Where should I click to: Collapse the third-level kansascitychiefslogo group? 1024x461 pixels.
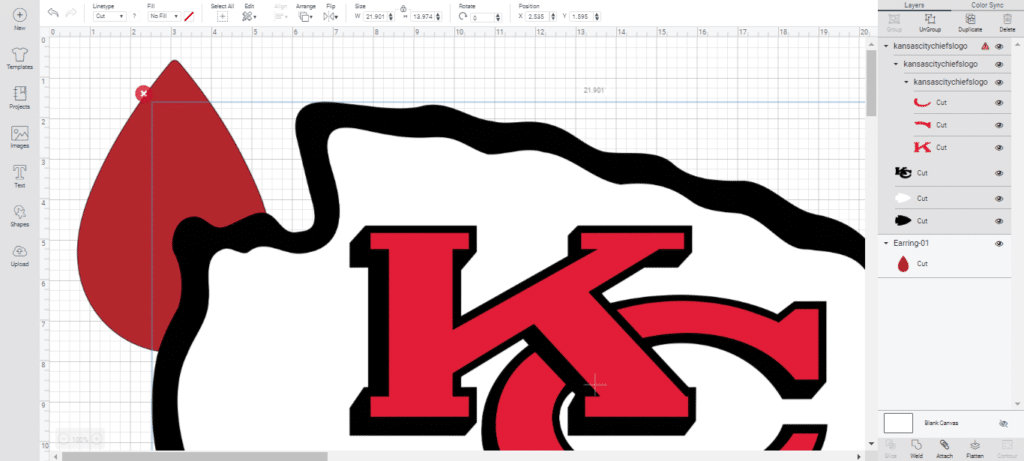[906, 82]
